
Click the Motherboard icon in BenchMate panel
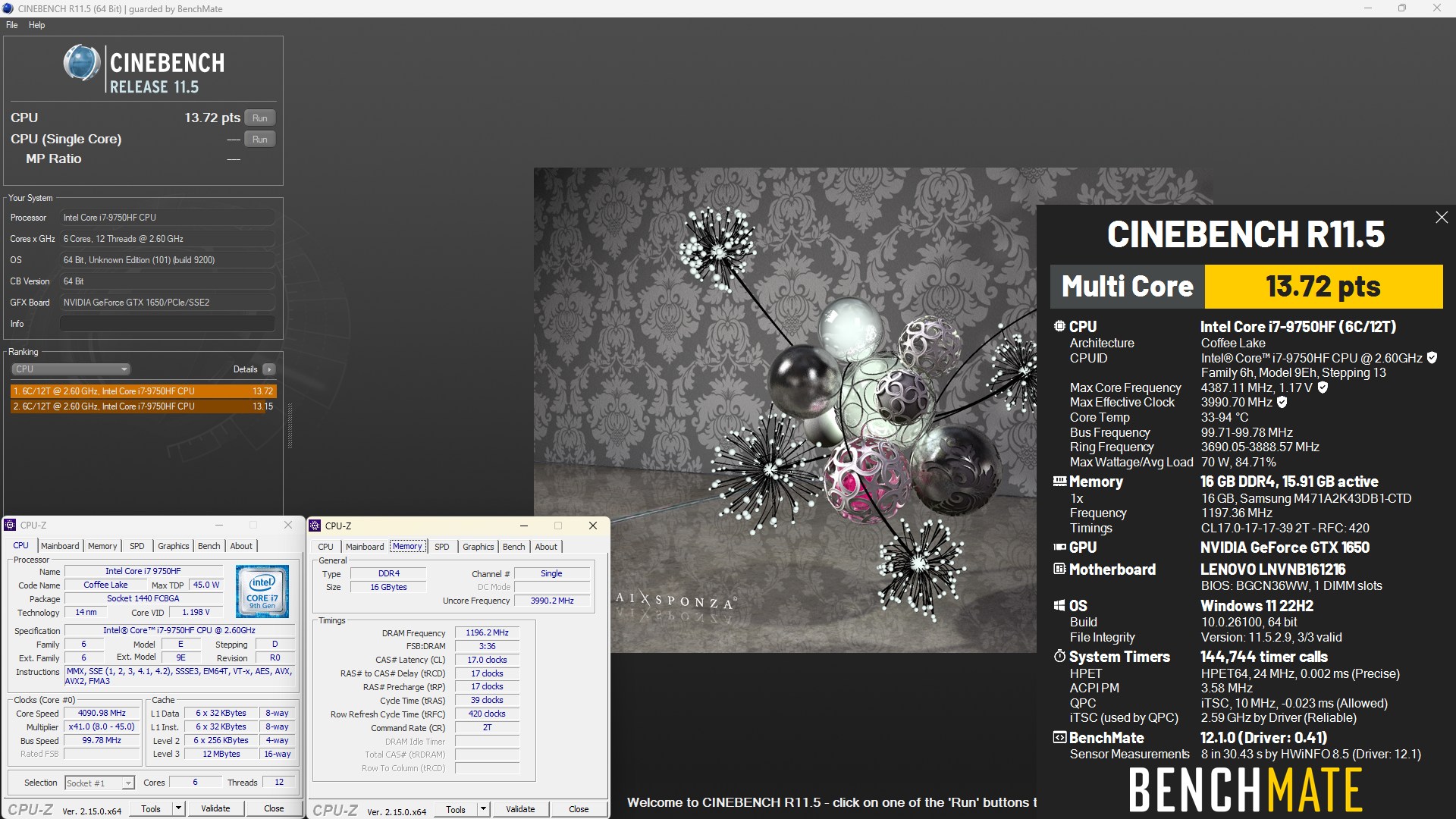[x=1059, y=570]
